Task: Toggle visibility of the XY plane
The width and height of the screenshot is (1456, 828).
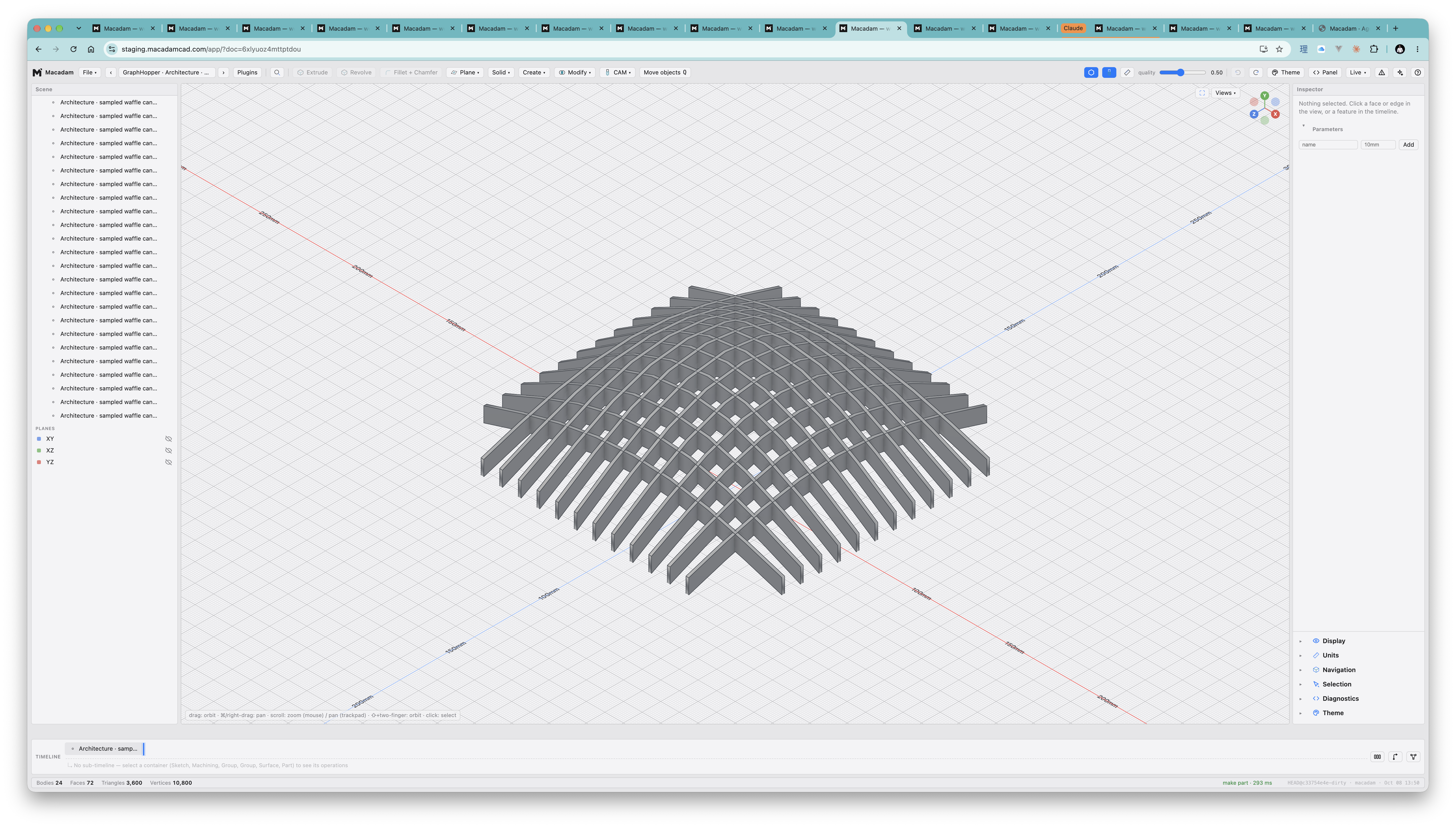Action: (168, 439)
